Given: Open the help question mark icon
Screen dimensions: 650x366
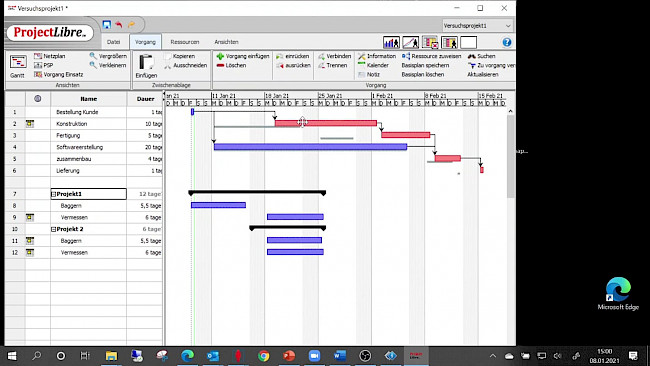Looking at the screenshot, I should (507, 42).
